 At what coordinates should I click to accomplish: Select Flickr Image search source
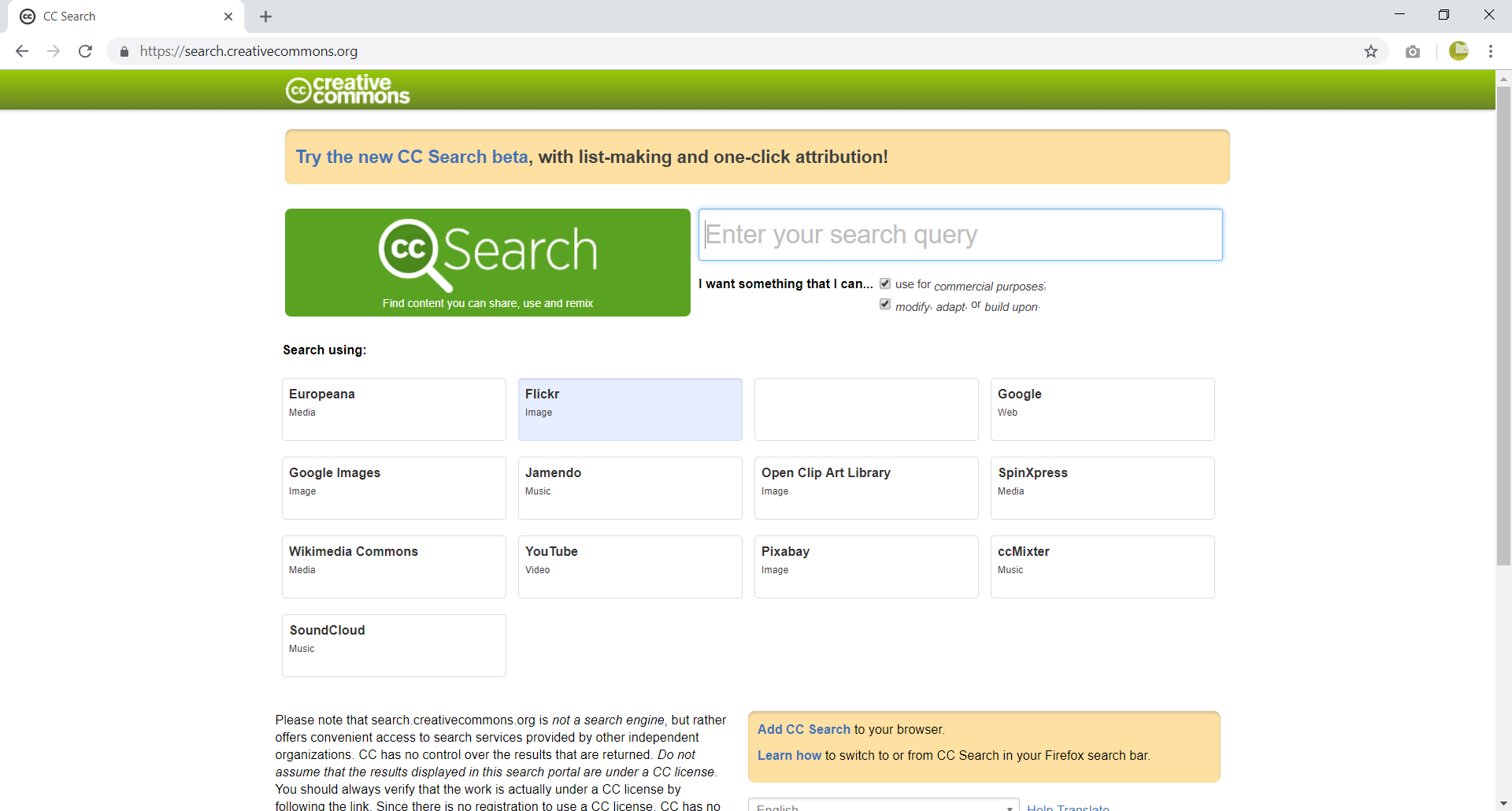click(x=630, y=409)
